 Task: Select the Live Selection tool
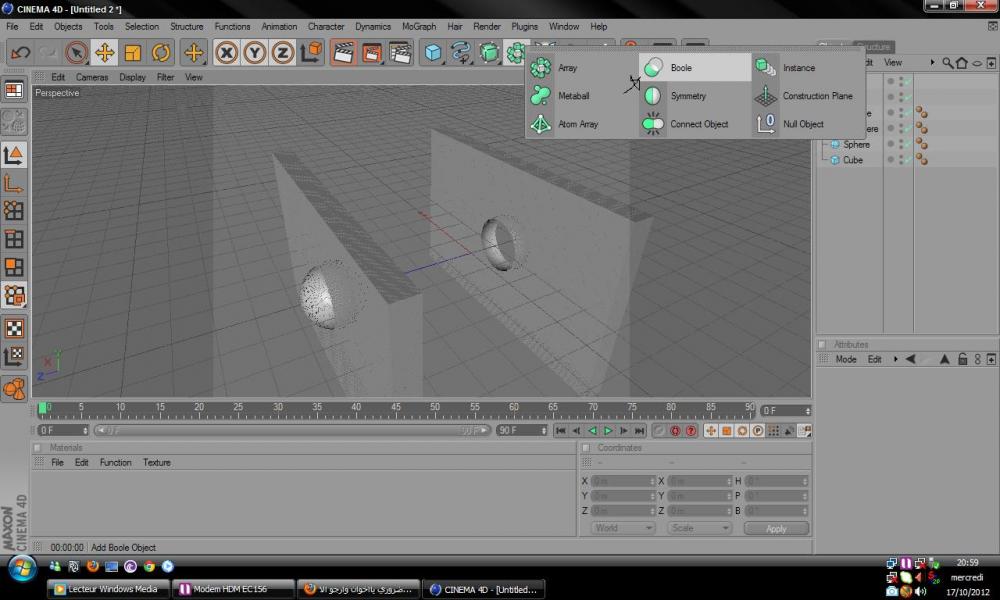[77, 52]
